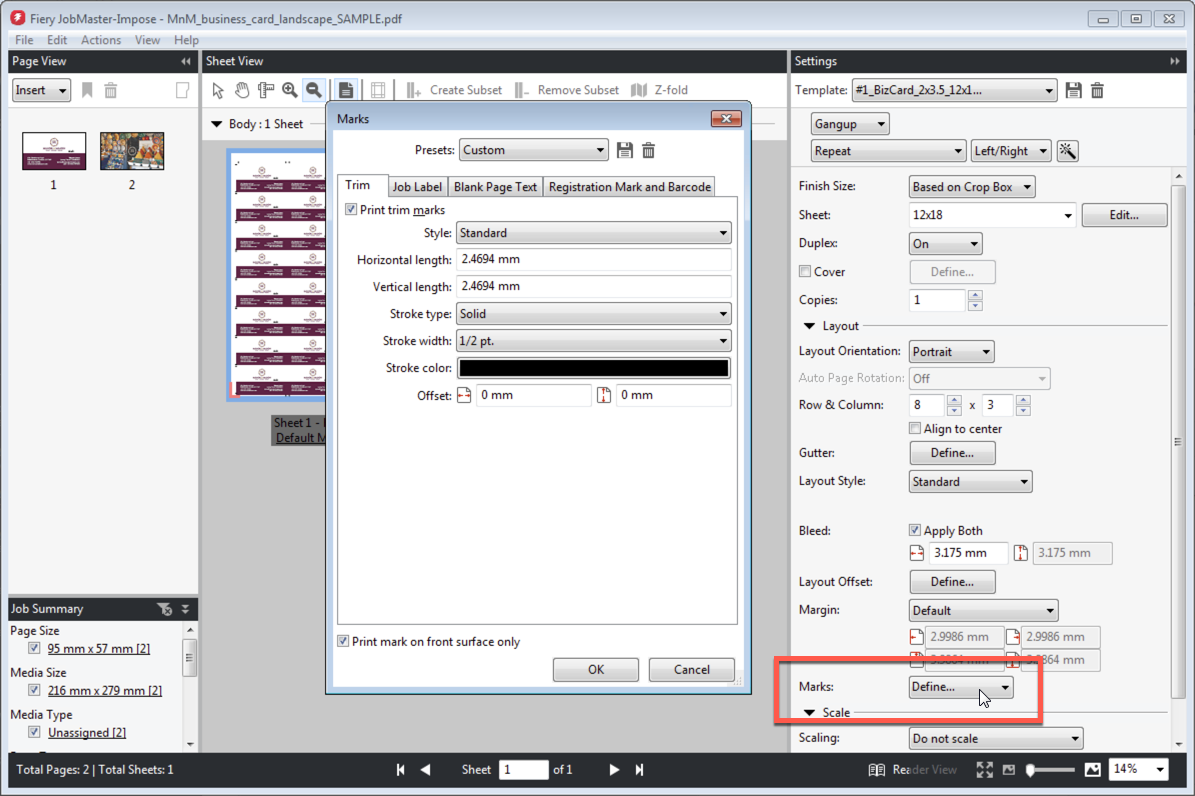Save the marks preset via disk icon
The width and height of the screenshot is (1195, 796).
(x=625, y=150)
